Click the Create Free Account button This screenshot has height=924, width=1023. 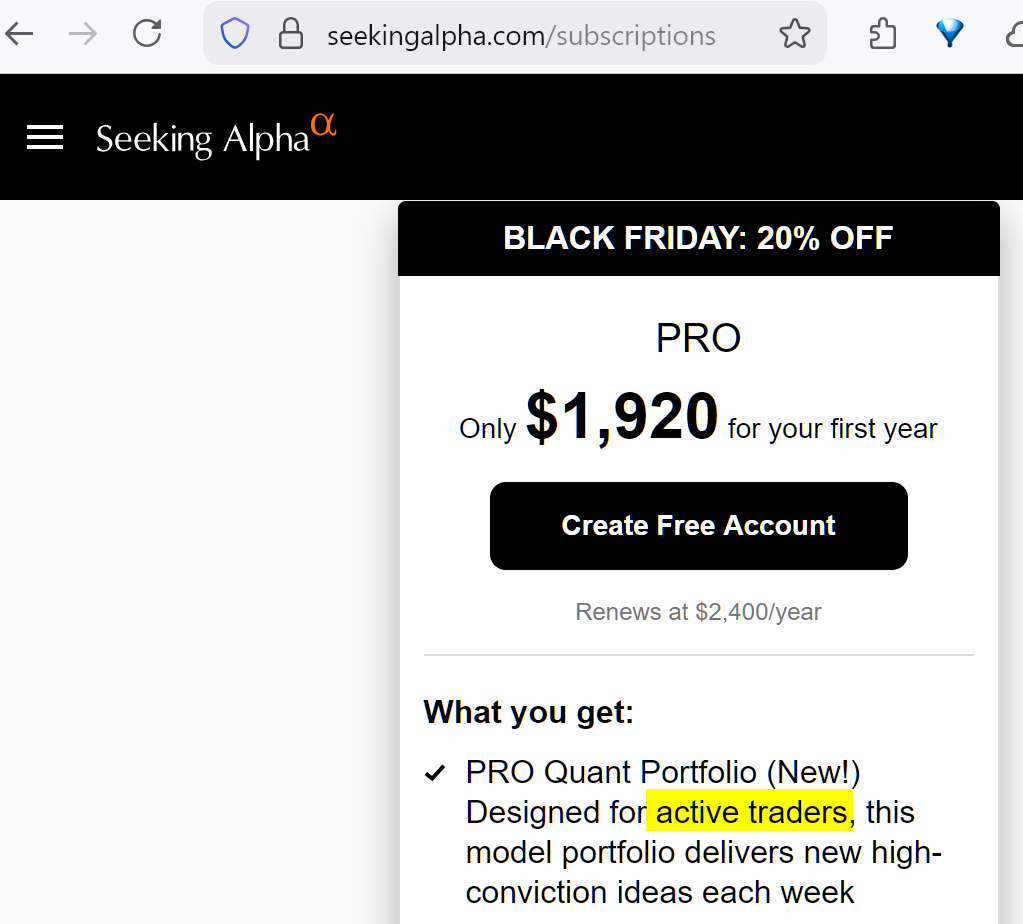point(698,526)
